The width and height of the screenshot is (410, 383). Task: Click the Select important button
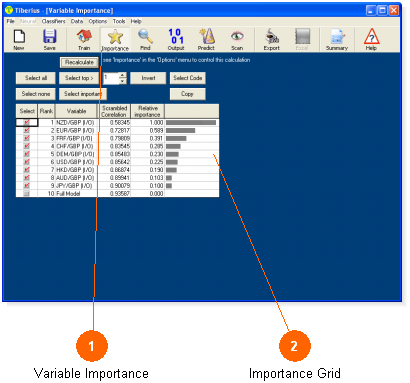pyautogui.click(x=83, y=94)
